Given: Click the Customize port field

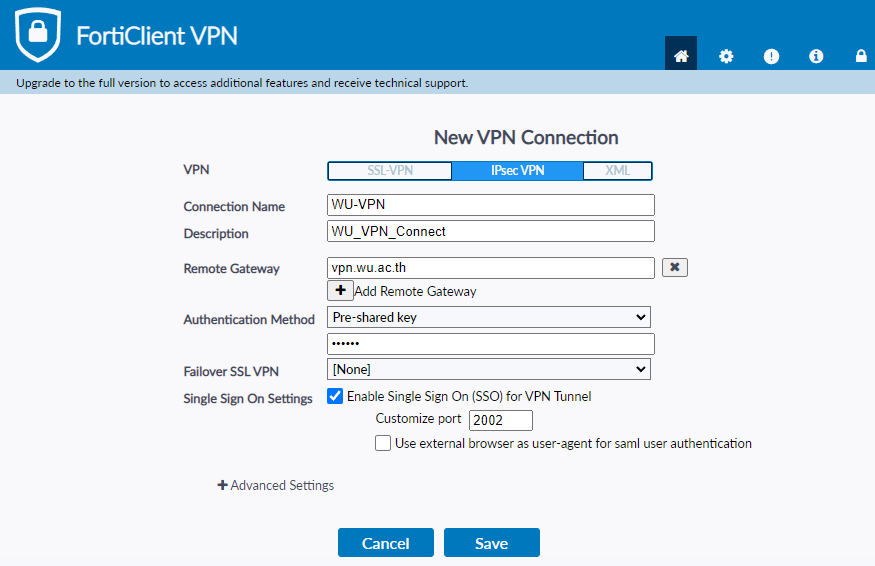Looking at the screenshot, I should point(500,420).
